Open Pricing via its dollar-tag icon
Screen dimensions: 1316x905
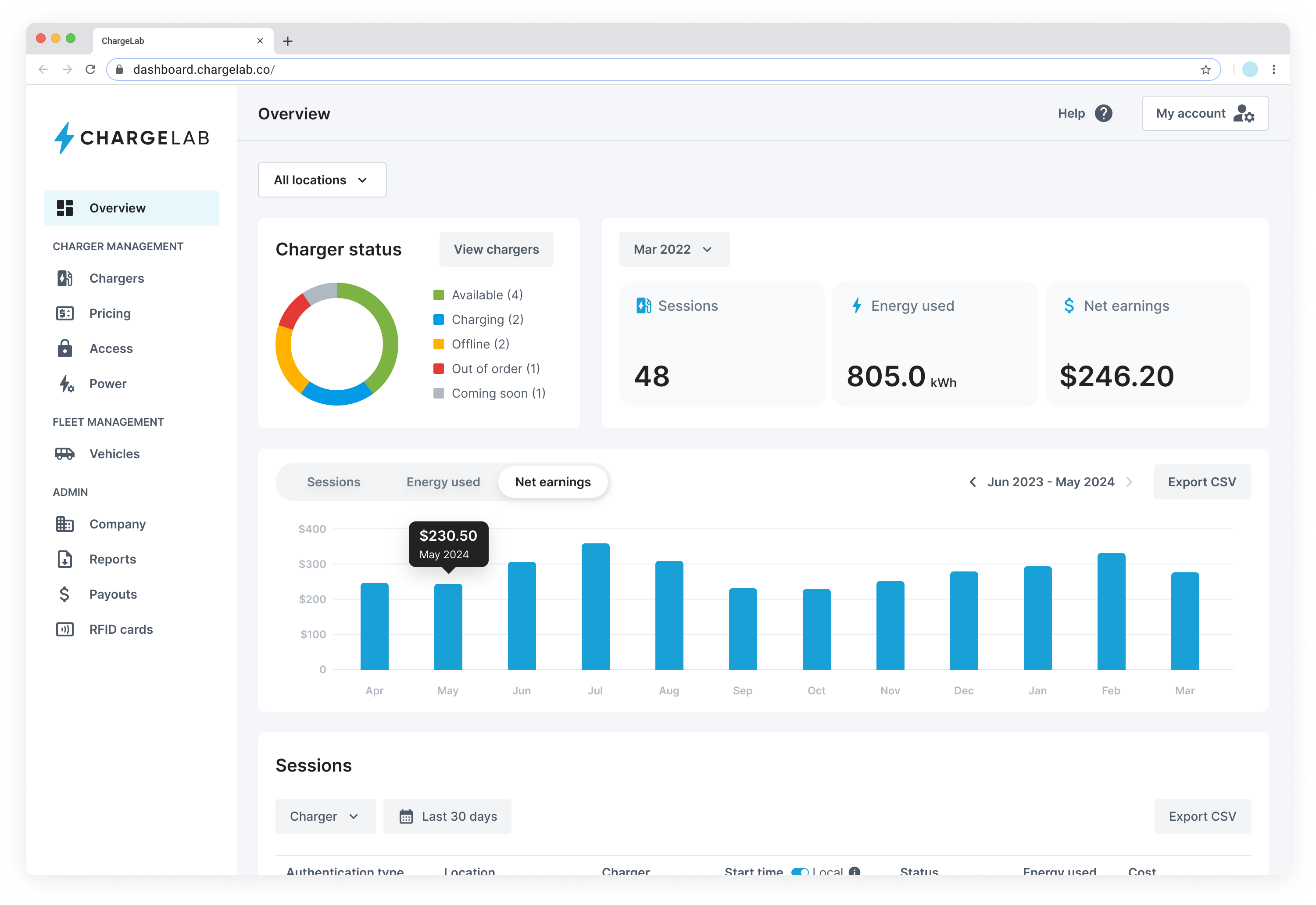pos(64,313)
